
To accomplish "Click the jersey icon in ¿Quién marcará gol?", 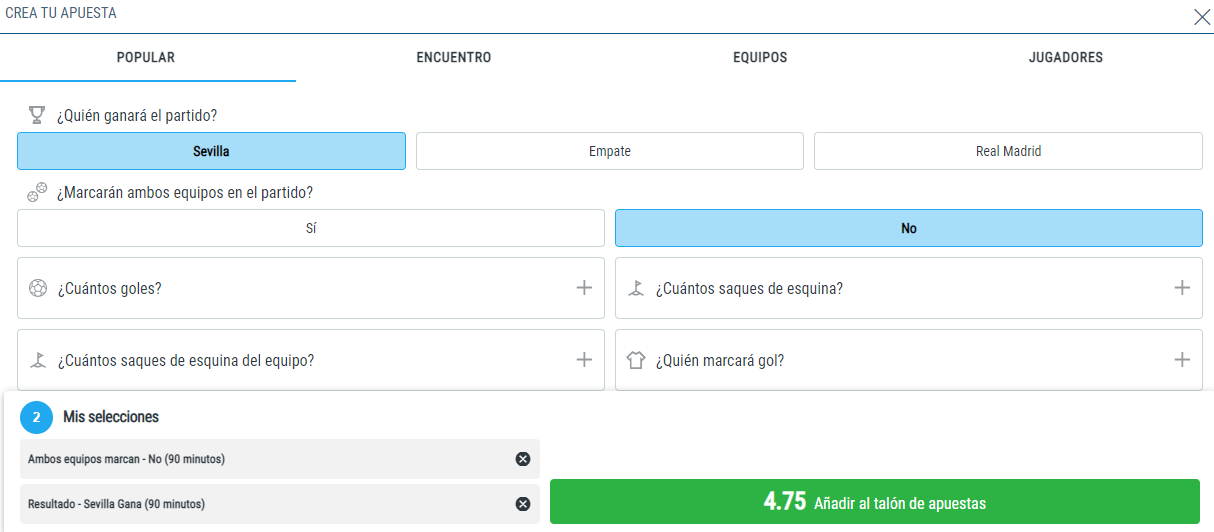I will click(x=636, y=360).
